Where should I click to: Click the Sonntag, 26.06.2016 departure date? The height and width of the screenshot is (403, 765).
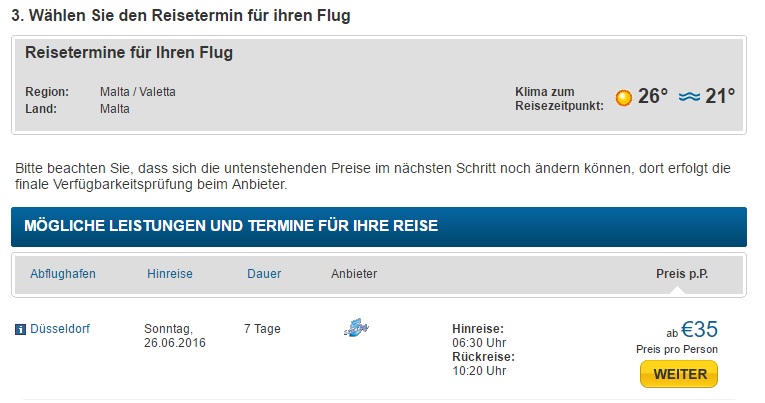tap(175, 336)
